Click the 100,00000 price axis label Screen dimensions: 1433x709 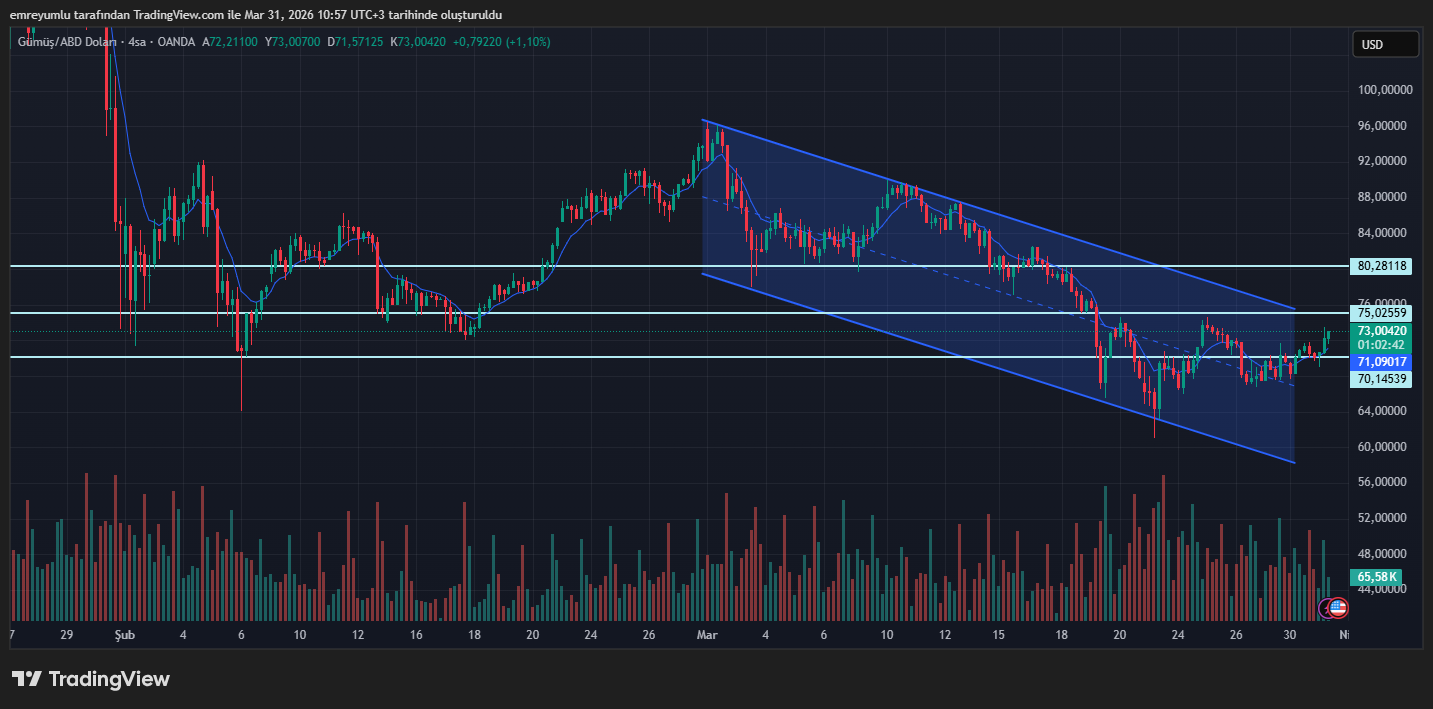click(1384, 90)
